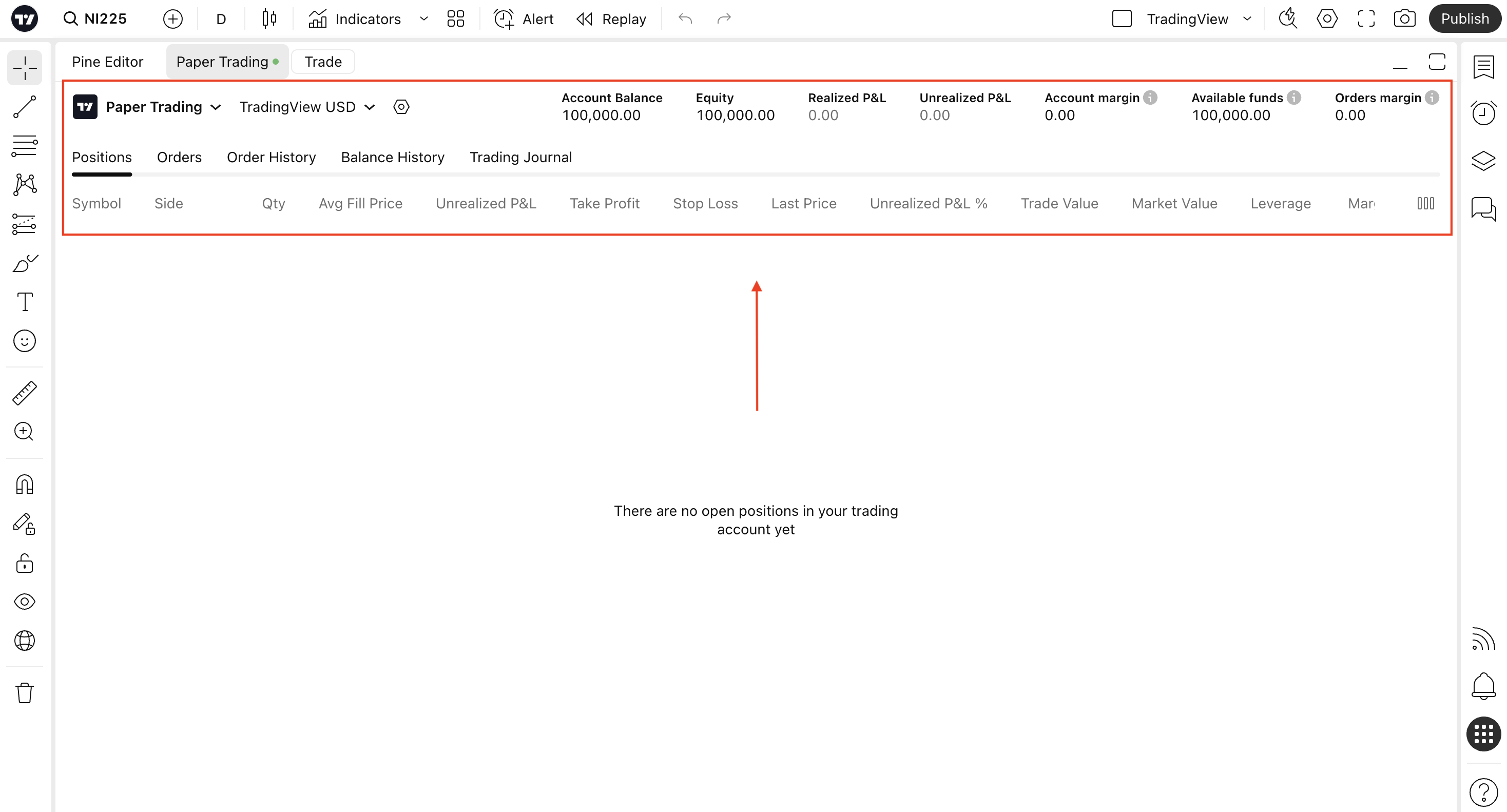1507x812 pixels.
Task: Open symbol search for NI225
Action: click(x=95, y=18)
